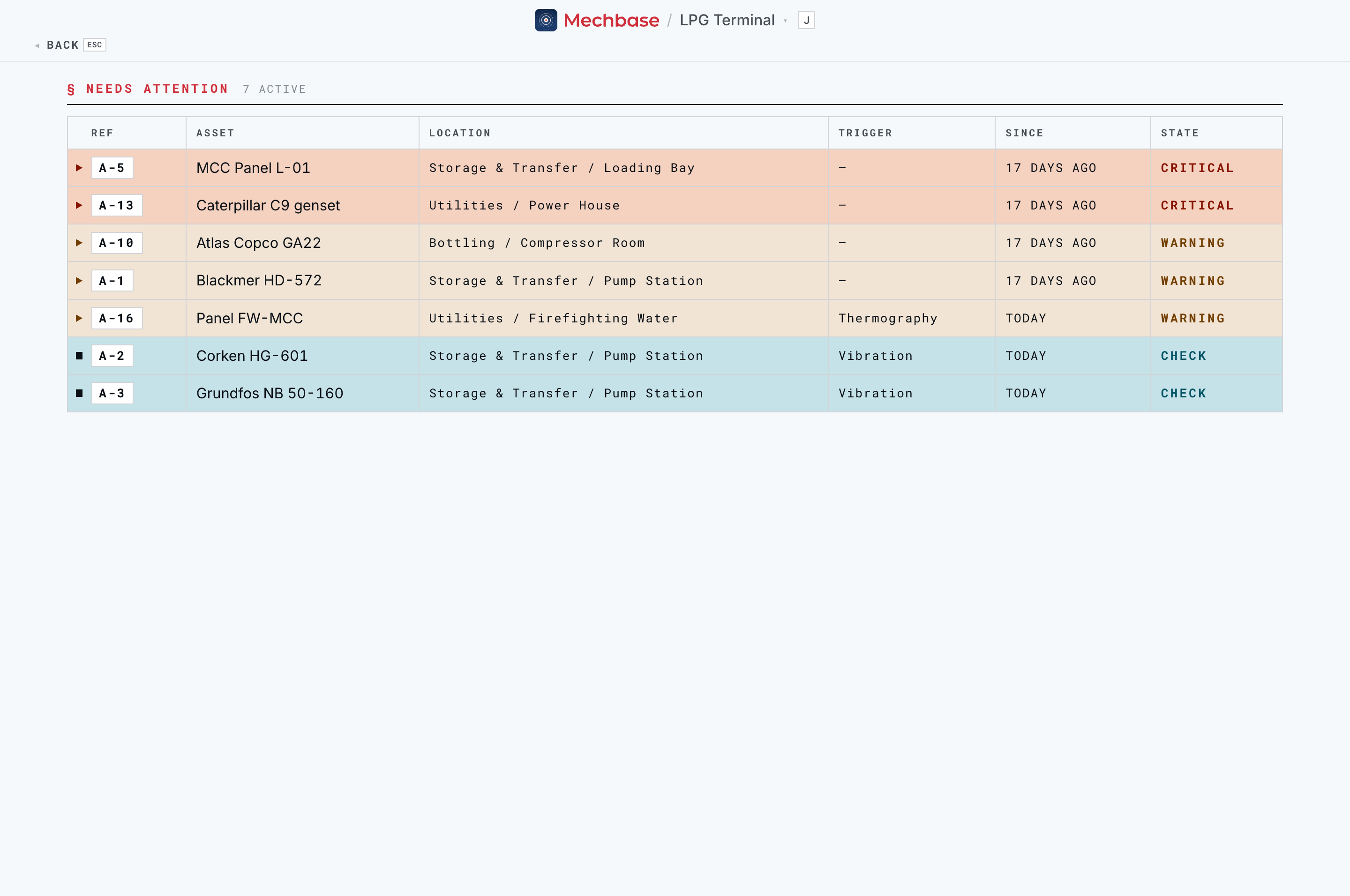Select the LPG Terminal breadcrumb
Screen dimensions: 1350x896
727,20
